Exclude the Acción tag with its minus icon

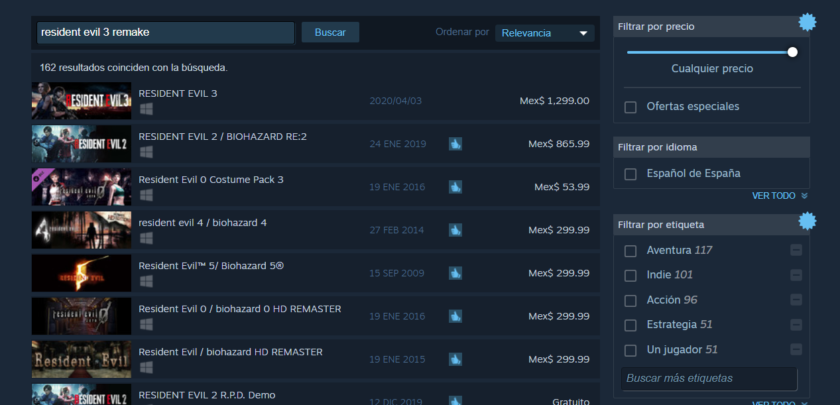(796, 300)
